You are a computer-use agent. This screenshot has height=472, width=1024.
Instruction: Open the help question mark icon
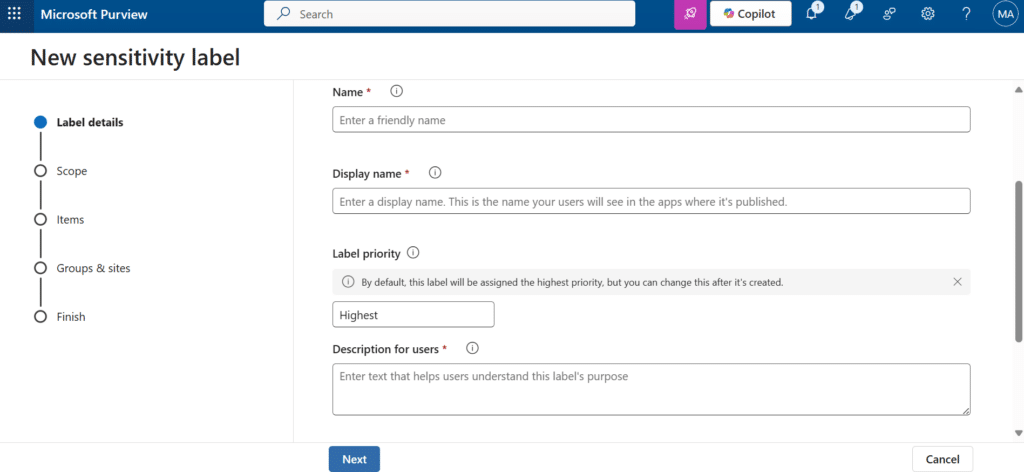coord(966,14)
